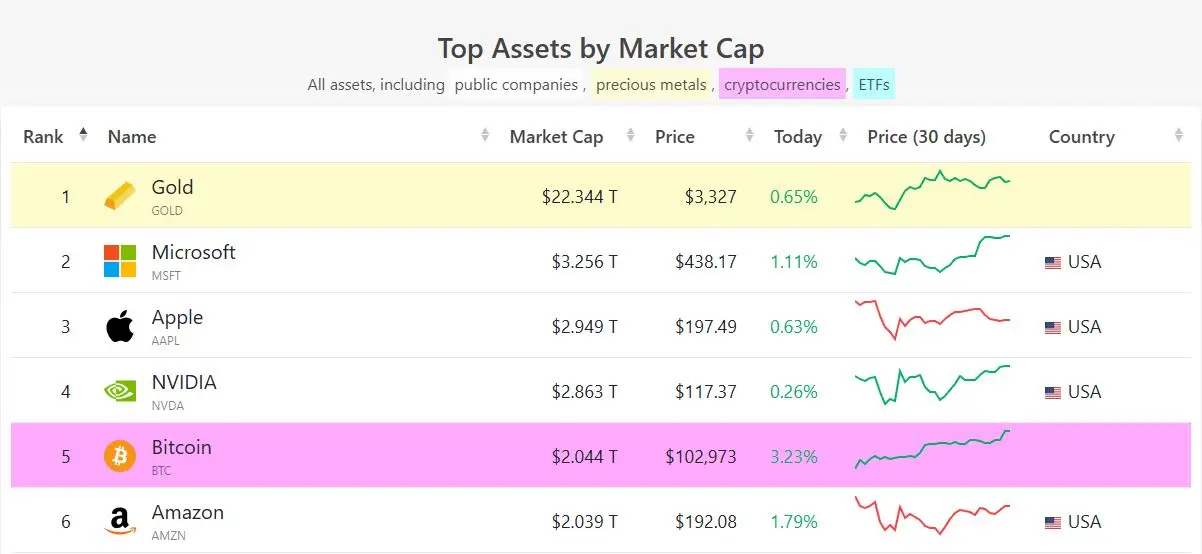The height and width of the screenshot is (554, 1202).
Task: Sort by the Price column header
Action: [675, 137]
